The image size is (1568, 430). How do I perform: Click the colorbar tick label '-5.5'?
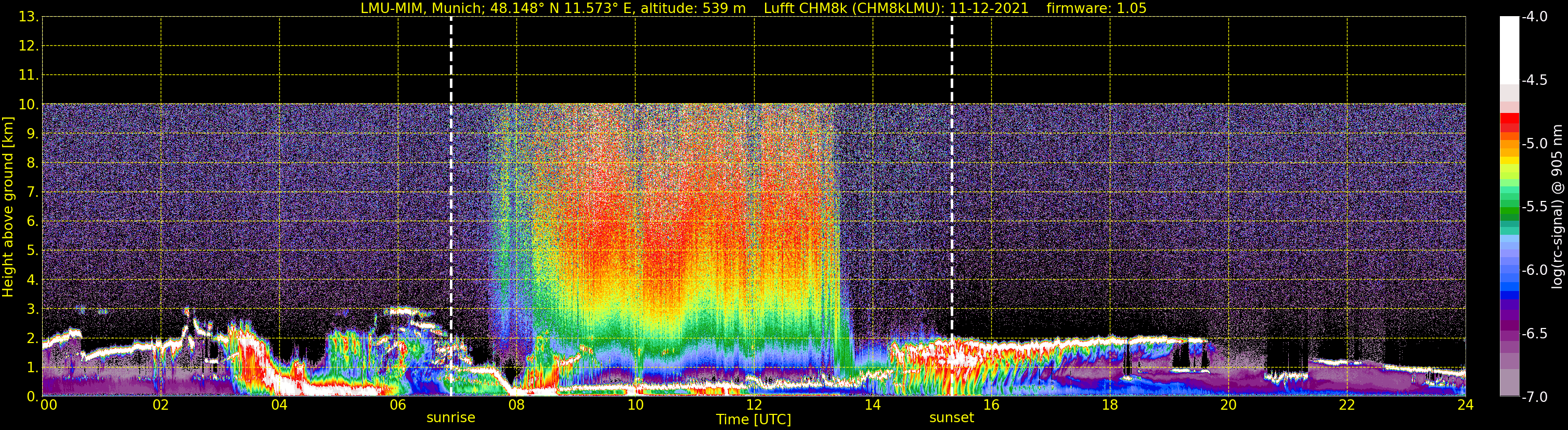pyautogui.click(x=1534, y=207)
